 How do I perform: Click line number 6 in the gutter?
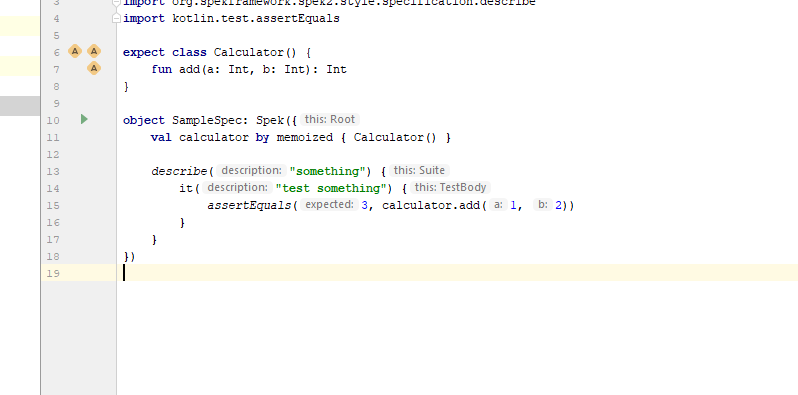coord(56,52)
